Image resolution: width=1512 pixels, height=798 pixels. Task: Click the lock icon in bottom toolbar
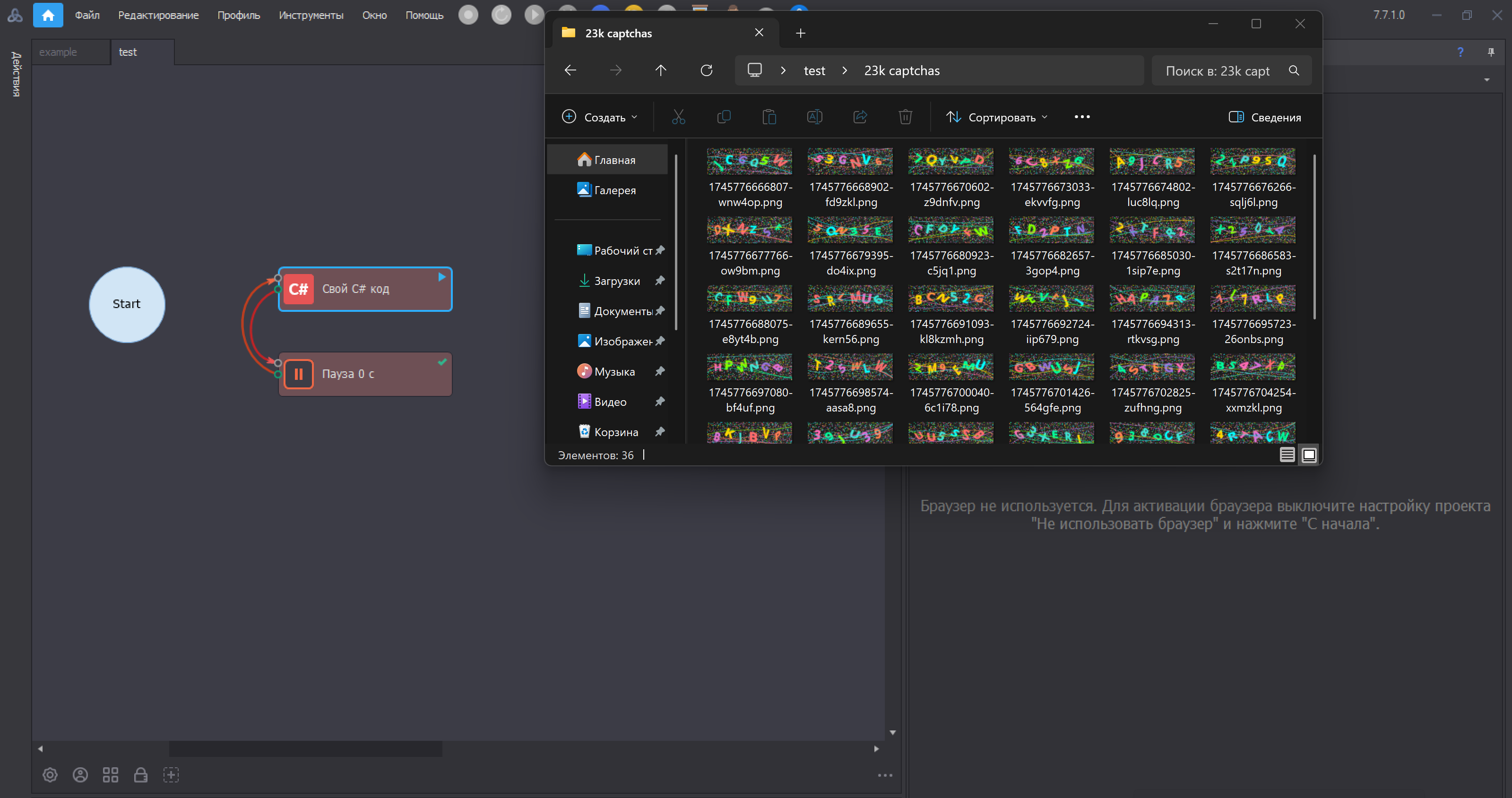pos(140,775)
